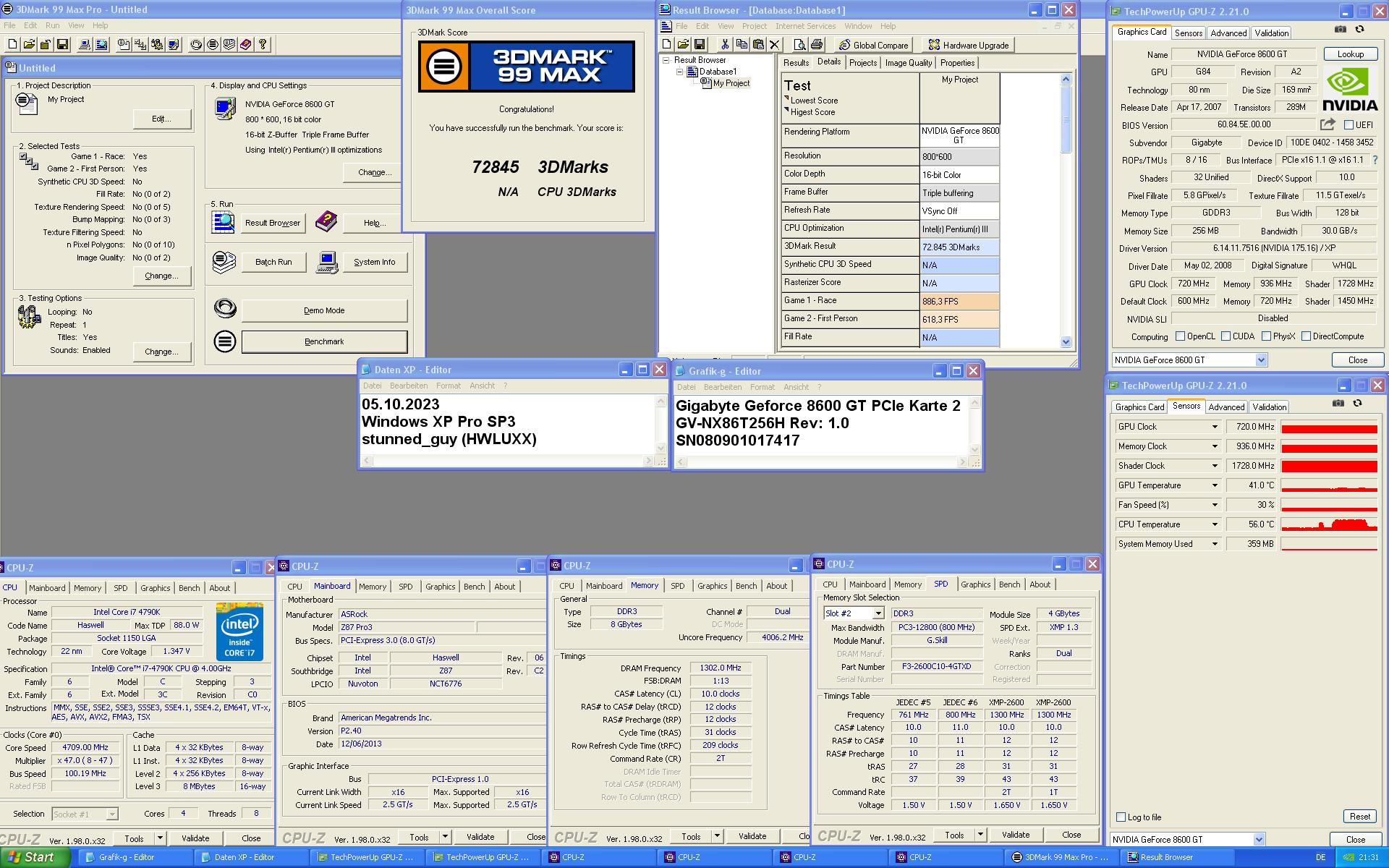This screenshot has height=868, width=1389.
Task: Toggle the CUDA checkbox
Action: [x=1226, y=336]
